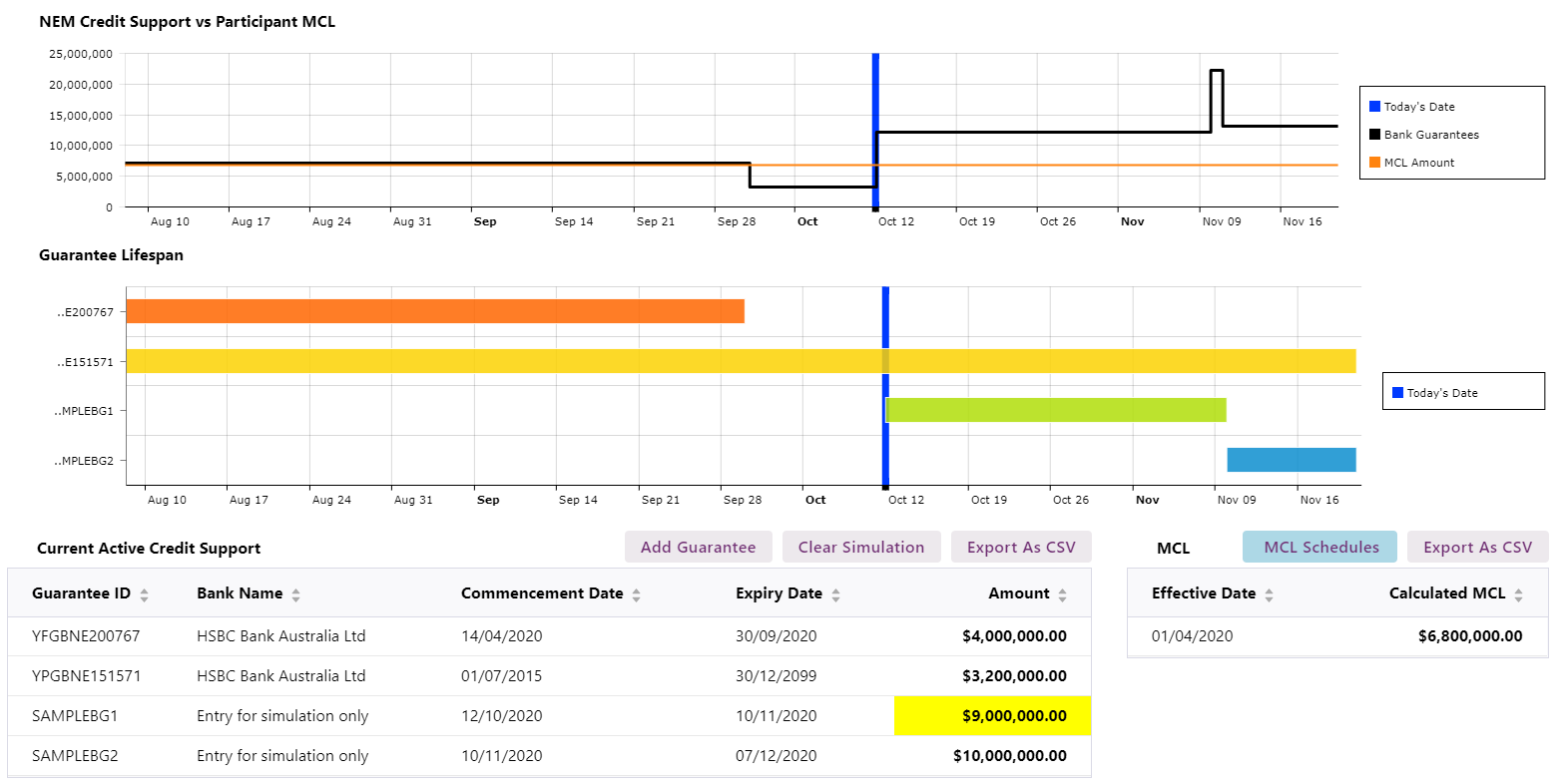The image size is (1567, 784).
Task: Sort table by Guarantee ID column
Action: [144, 594]
